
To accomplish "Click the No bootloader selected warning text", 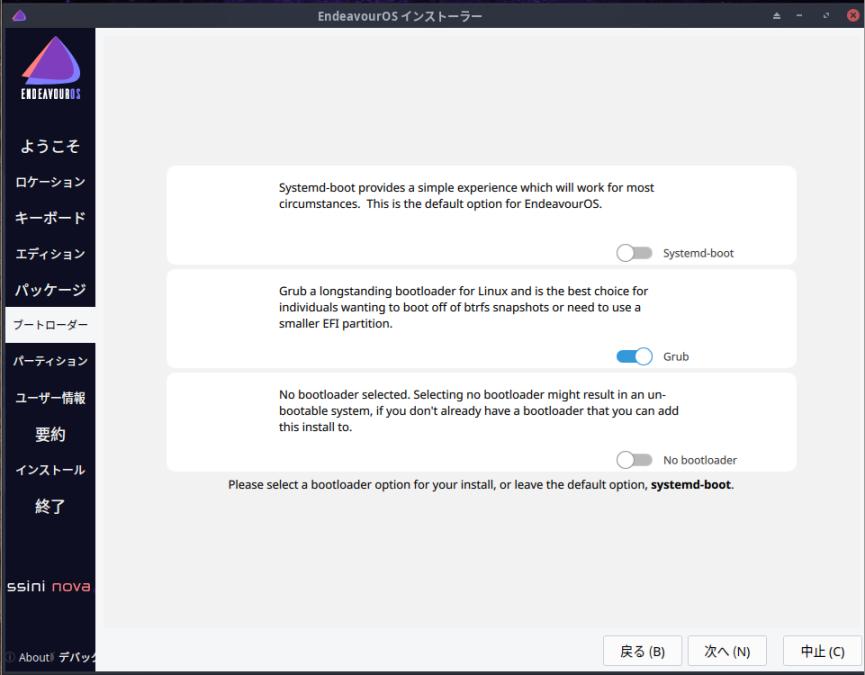I will point(478,411).
